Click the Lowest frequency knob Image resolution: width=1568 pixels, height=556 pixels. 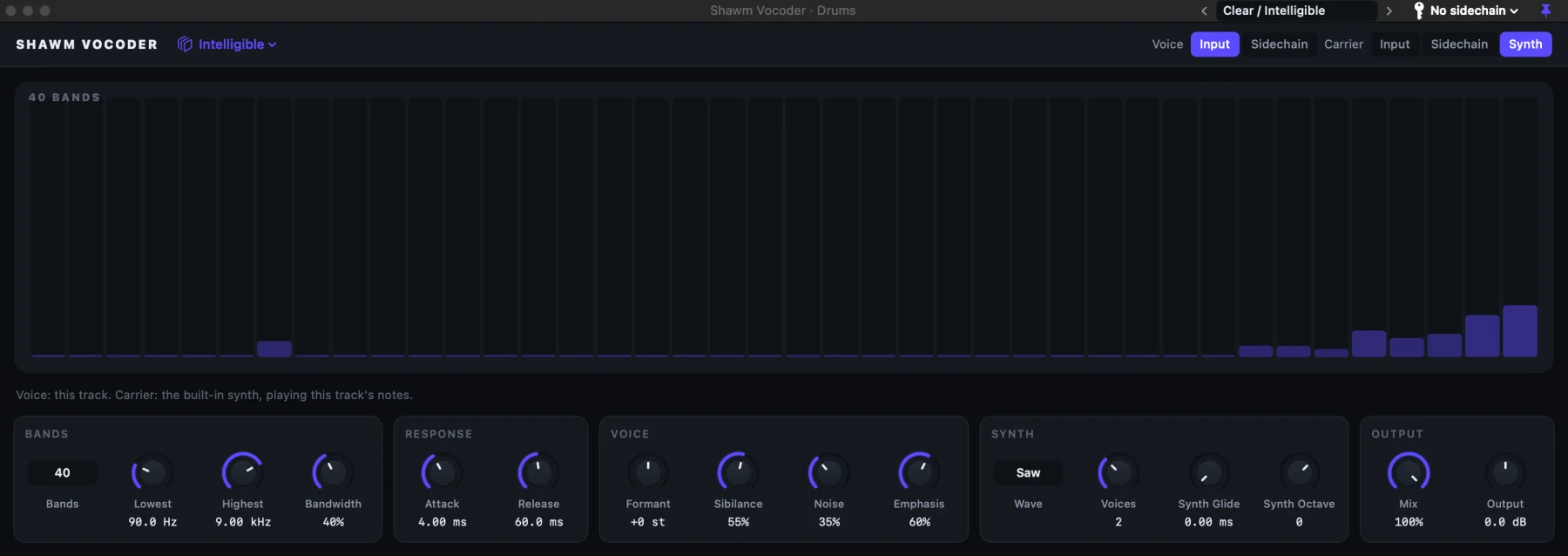152,472
